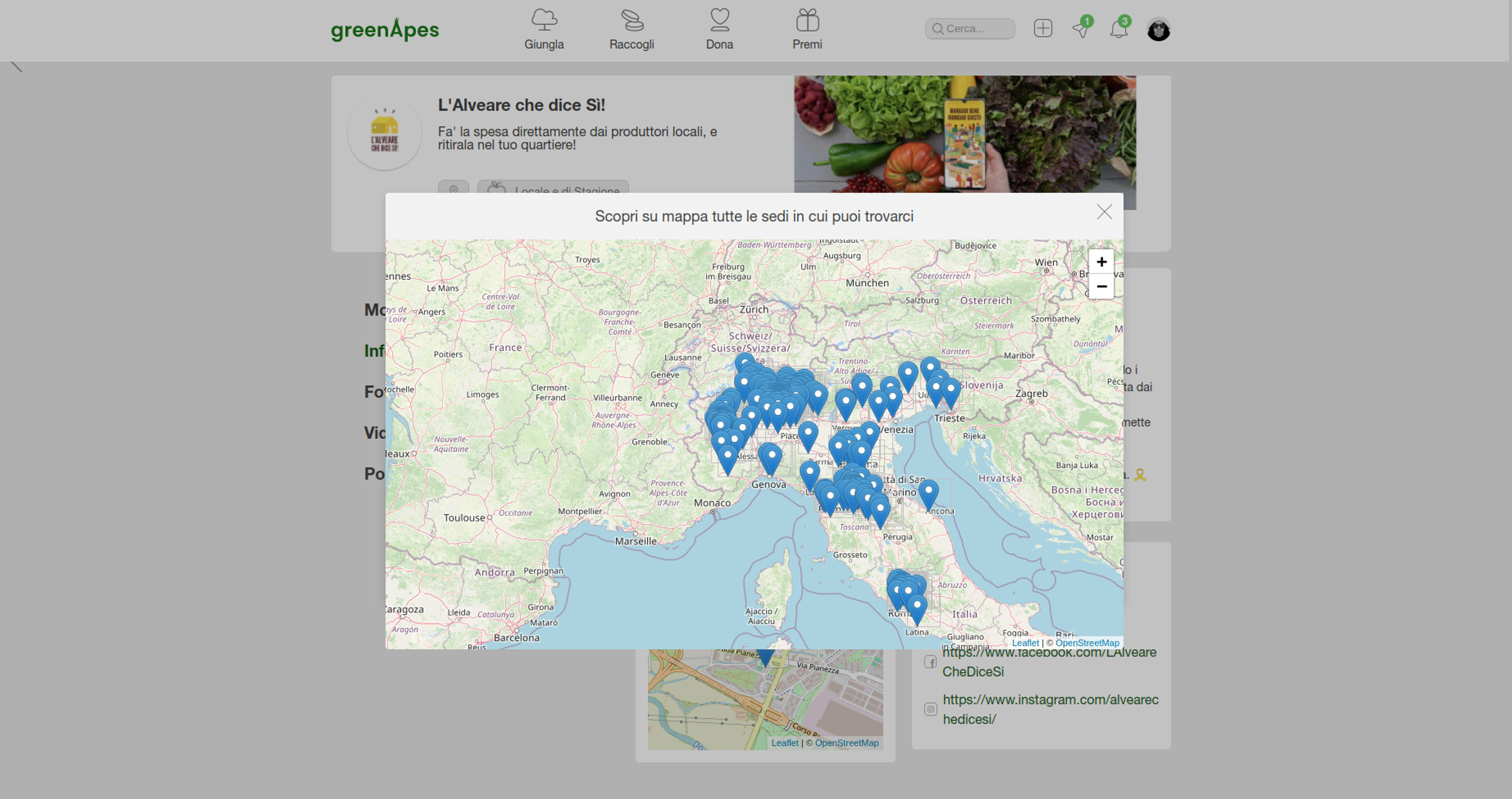The width and height of the screenshot is (1512, 799).
Task: Open user profile avatar
Action: pyautogui.click(x=1159, y=30)
